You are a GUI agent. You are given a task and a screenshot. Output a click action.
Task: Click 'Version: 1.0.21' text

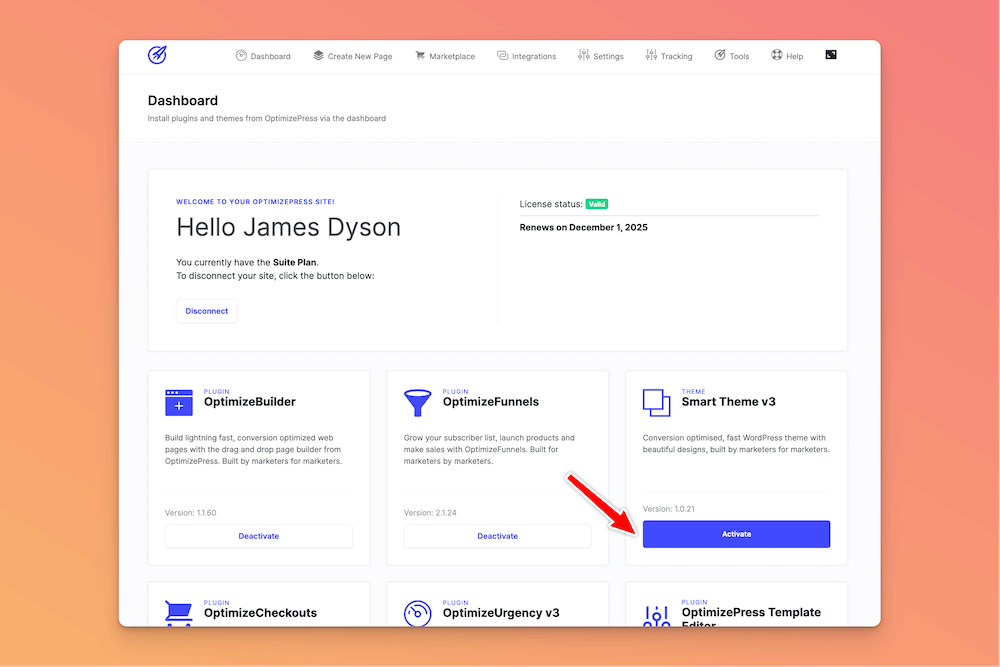click(668, 509)
